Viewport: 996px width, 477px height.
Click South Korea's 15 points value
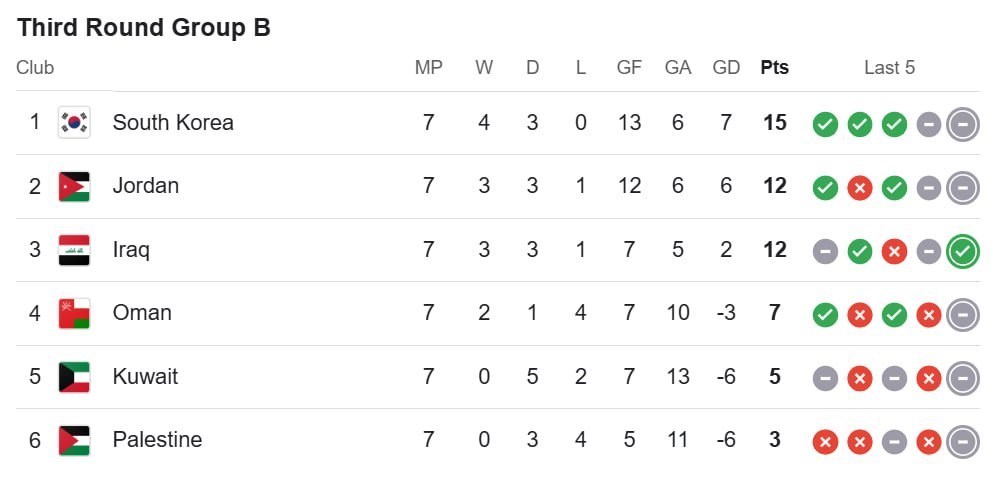774,123
